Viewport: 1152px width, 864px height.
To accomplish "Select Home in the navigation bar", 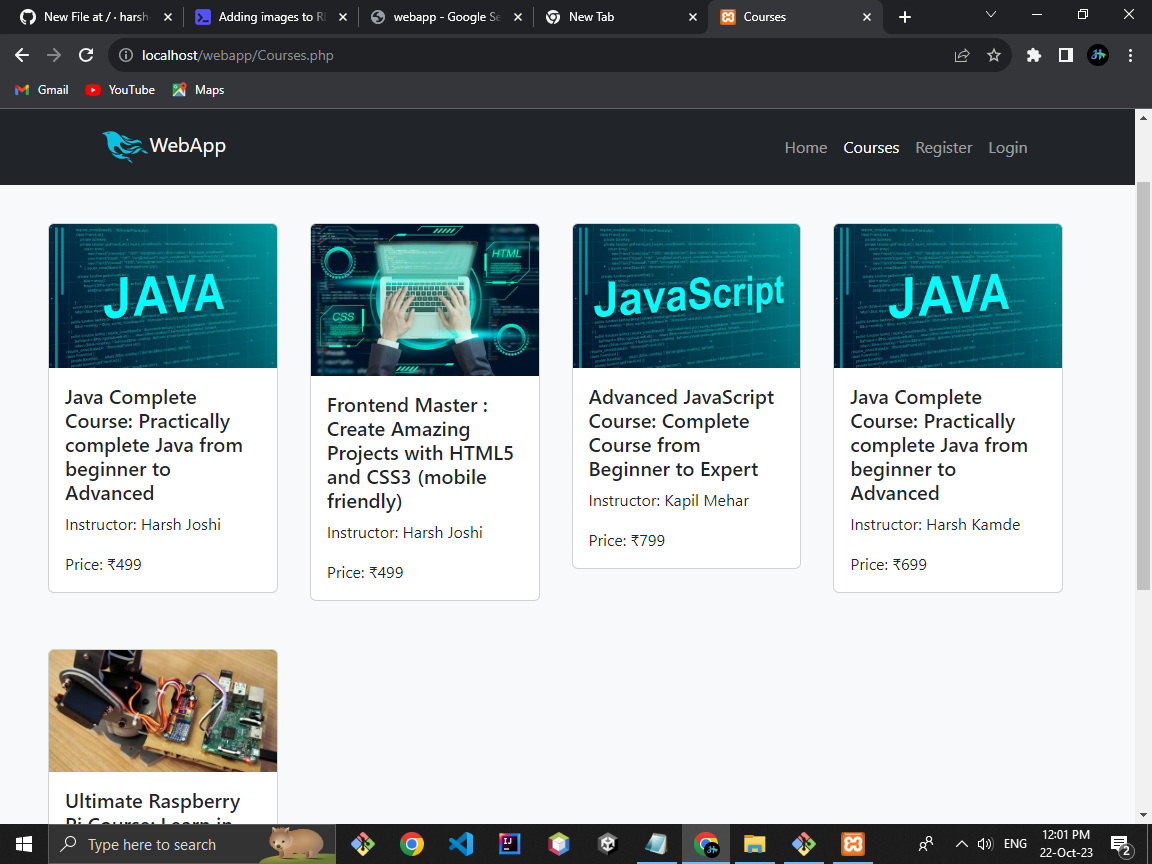I will coord(806,147).
